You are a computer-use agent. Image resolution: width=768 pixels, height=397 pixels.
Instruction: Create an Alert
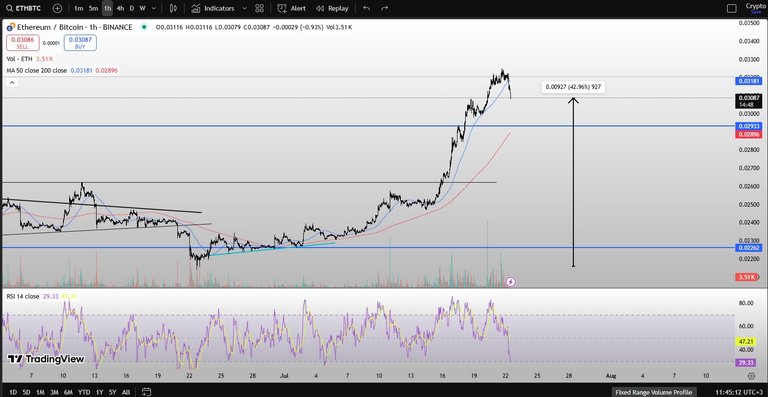point(291,8)
